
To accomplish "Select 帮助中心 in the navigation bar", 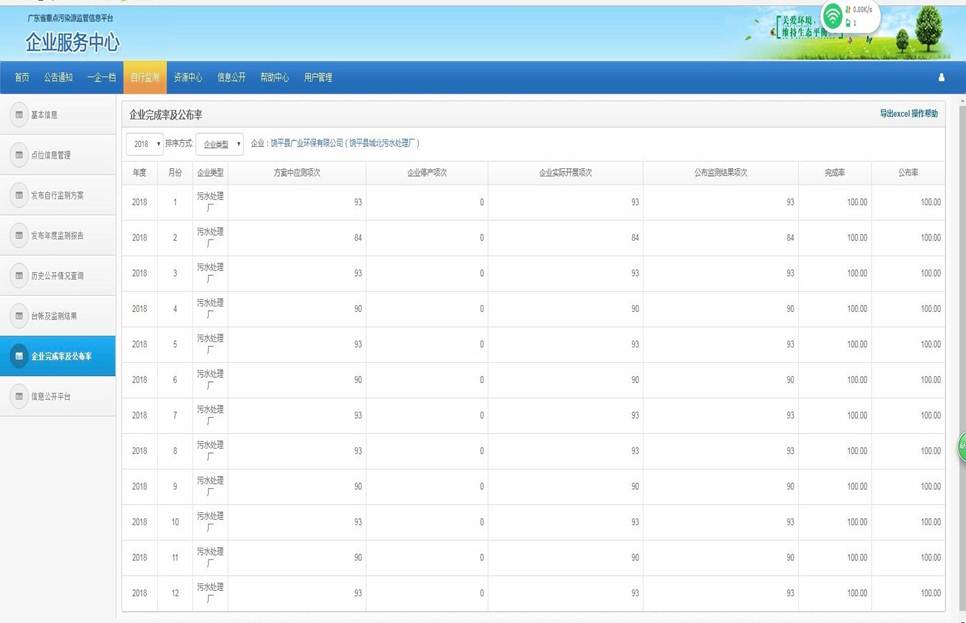I will 274,78.
